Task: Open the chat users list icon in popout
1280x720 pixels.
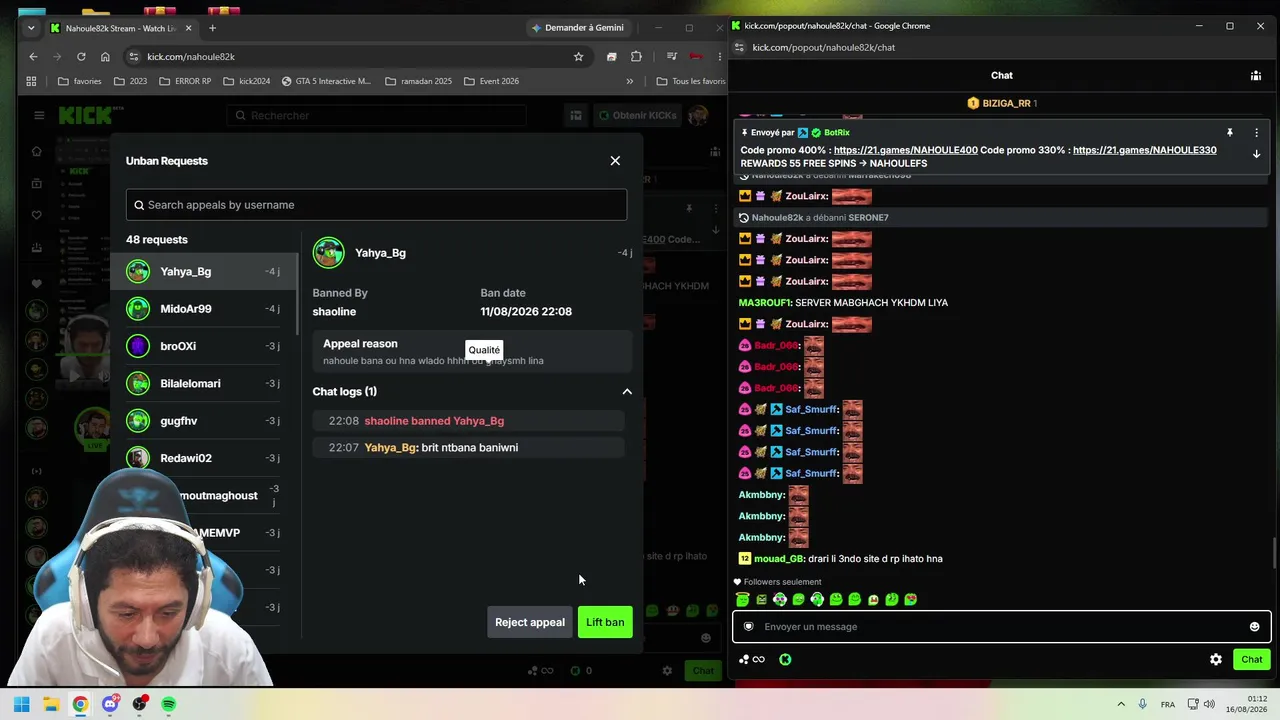Action: pos(1256,75)
